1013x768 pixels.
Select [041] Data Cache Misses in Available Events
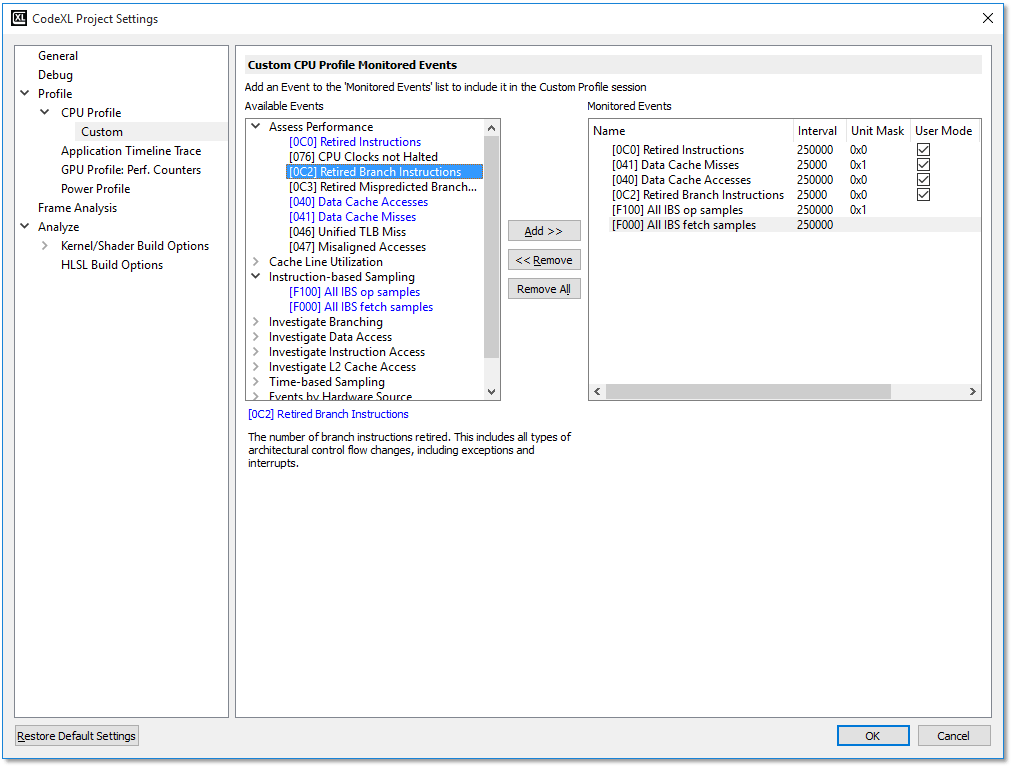point(352,216)
